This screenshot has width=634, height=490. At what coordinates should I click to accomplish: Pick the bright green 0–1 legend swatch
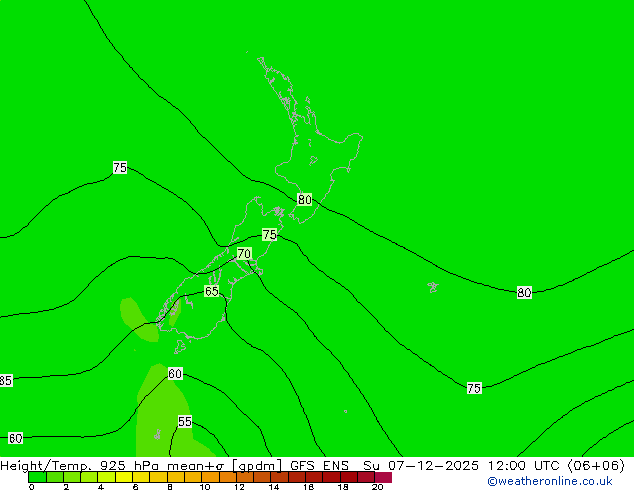pos(37,477)
